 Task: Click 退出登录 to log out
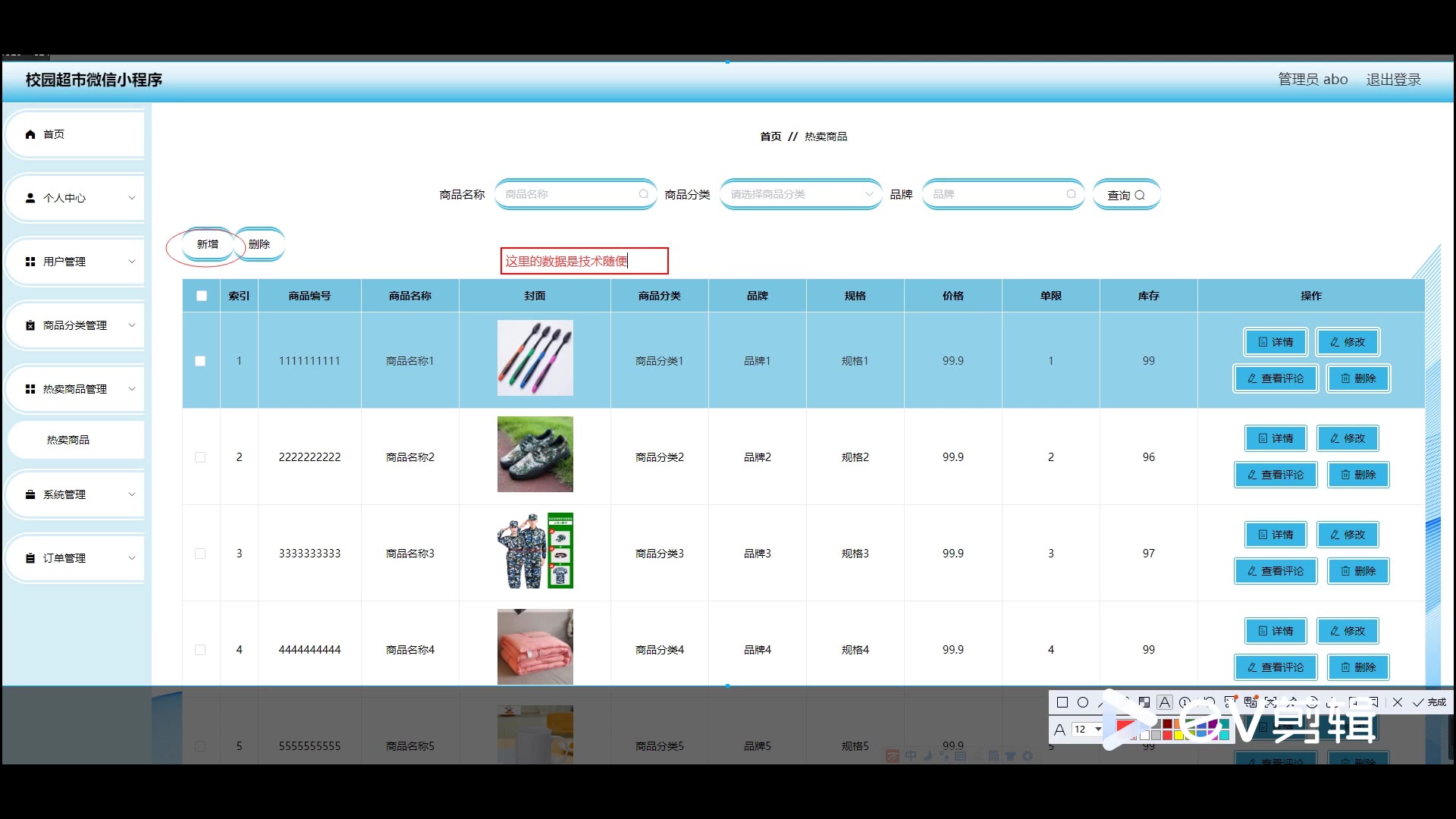pos(1393,80)
